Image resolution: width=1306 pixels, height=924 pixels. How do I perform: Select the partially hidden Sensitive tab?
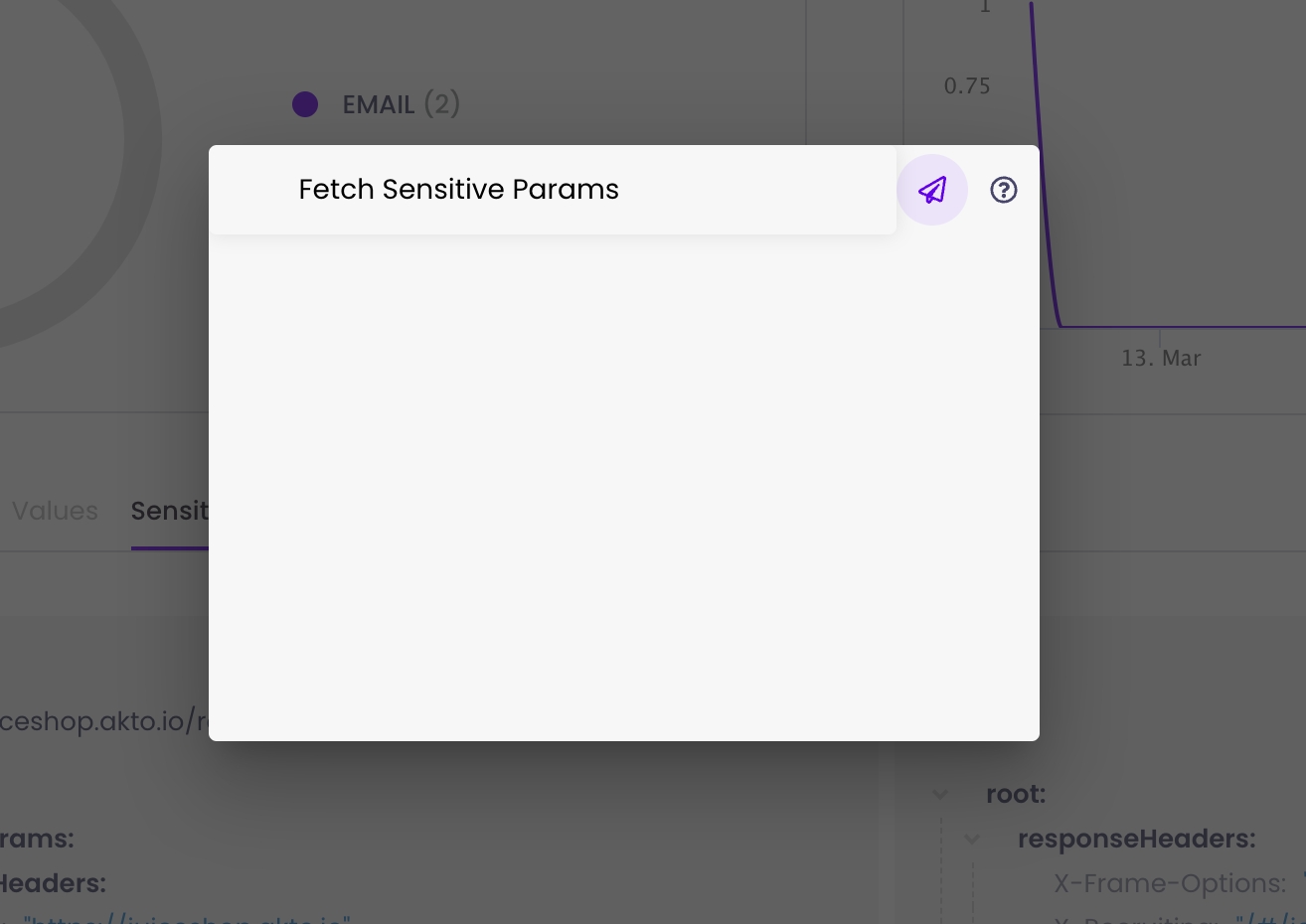(x=169, y=511)
